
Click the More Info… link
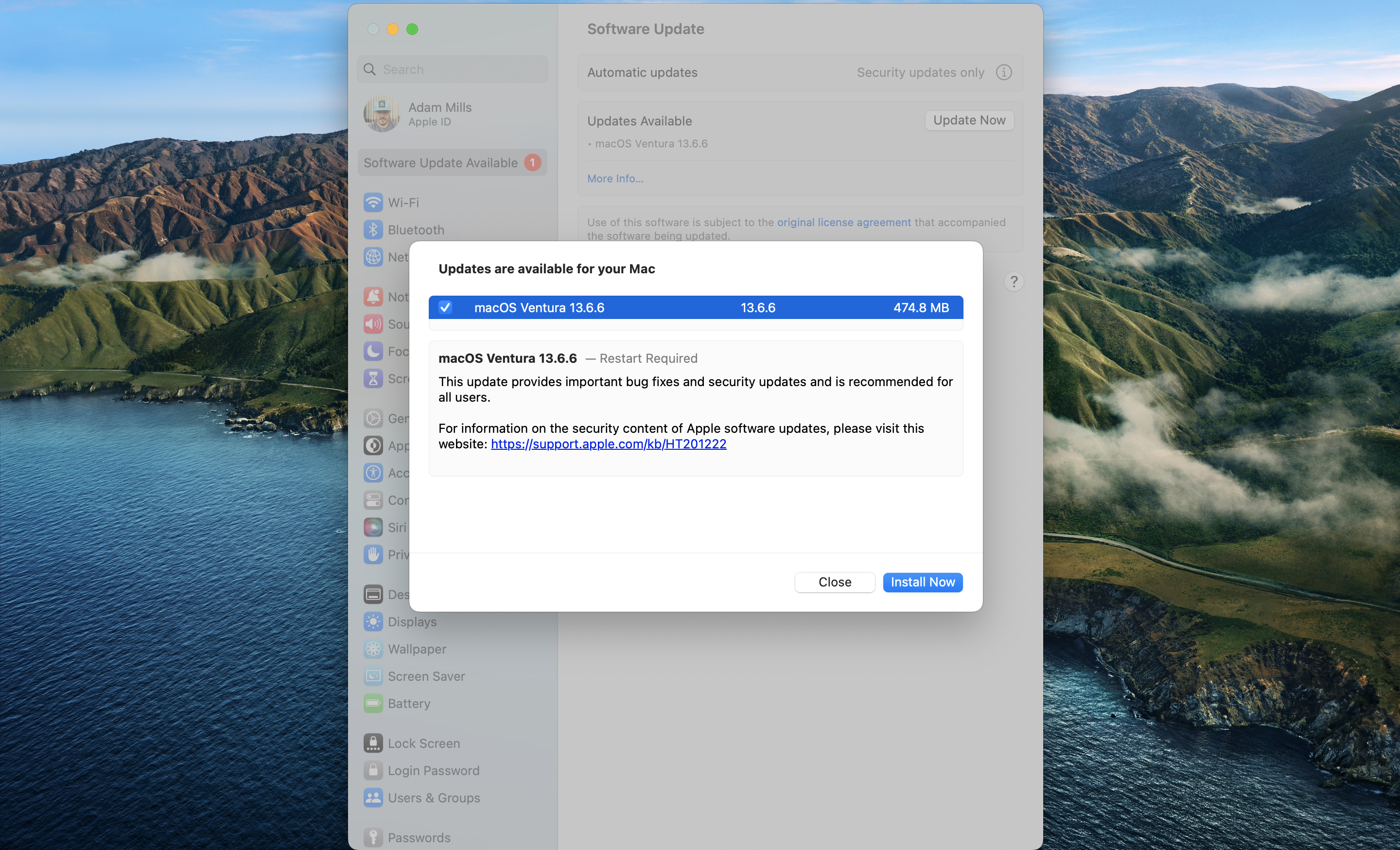[x=615, y=178]
